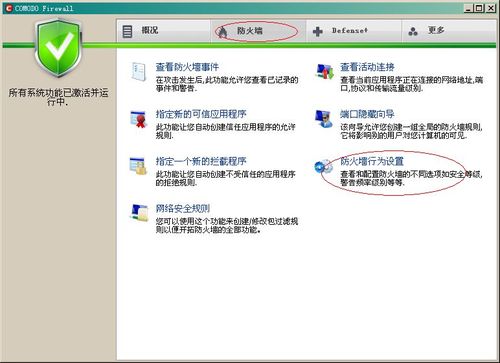Click description text 在攻击发生后,此功能允许您查看已记录的事件和警告
This screenshot has height=363, width=500.
[227, 84]
